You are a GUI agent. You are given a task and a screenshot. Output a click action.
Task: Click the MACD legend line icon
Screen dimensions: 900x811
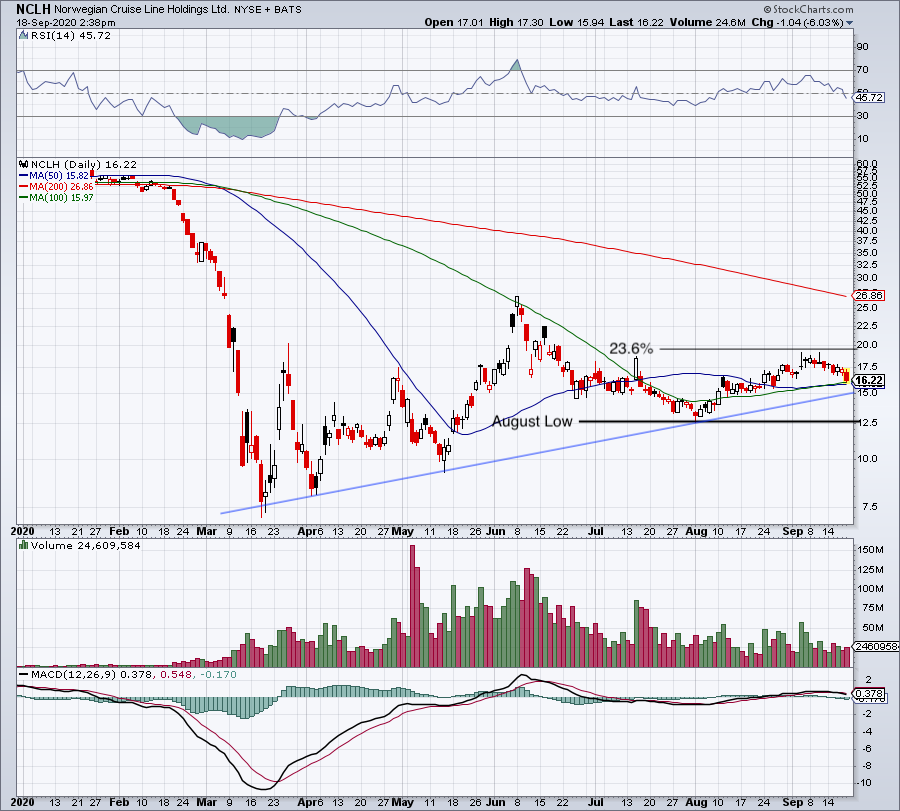point(24,674)
